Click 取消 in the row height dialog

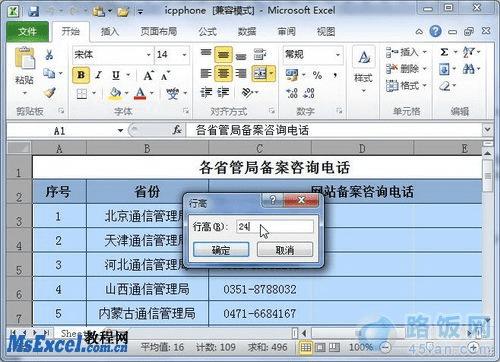pyautogui.click(x=285, y=250)
